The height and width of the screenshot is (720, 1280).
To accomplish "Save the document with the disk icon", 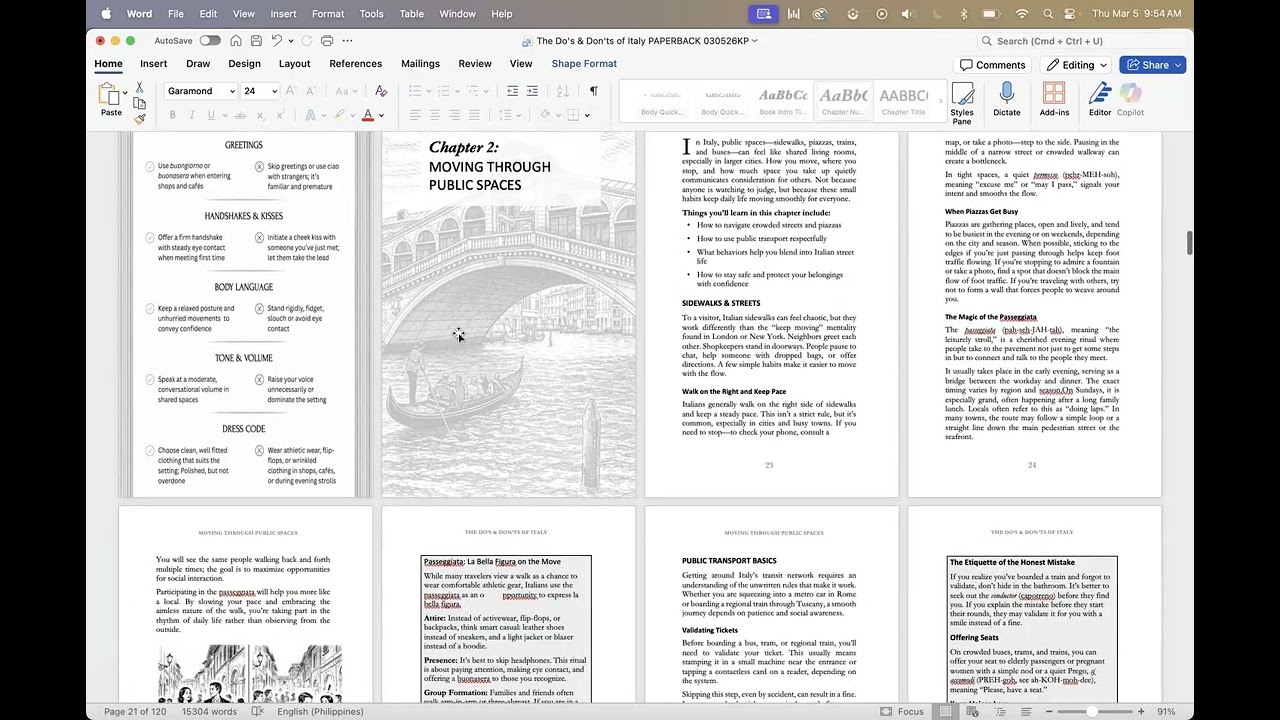I will tap(256, 41).
